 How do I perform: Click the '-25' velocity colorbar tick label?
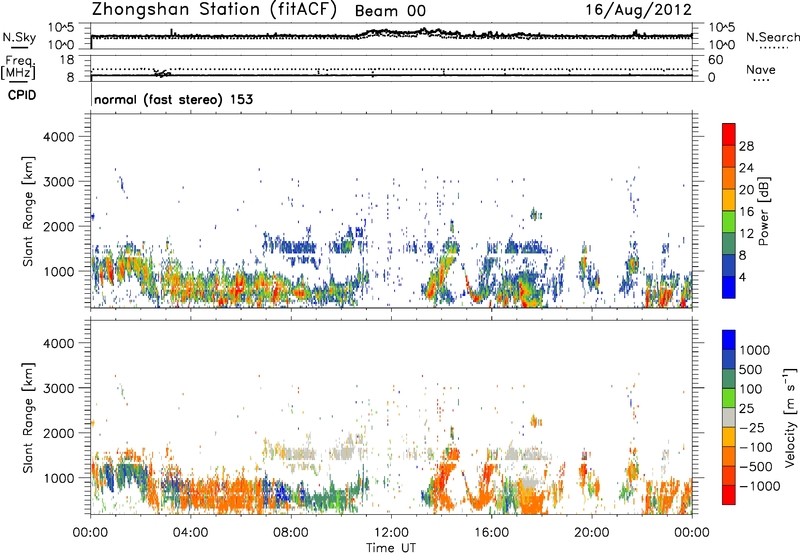(x=752, y=427)
